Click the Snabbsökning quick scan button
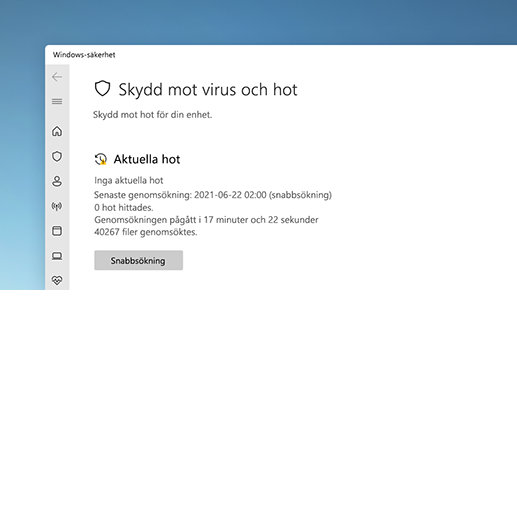 pyautogui.click(x=138, y=260)
